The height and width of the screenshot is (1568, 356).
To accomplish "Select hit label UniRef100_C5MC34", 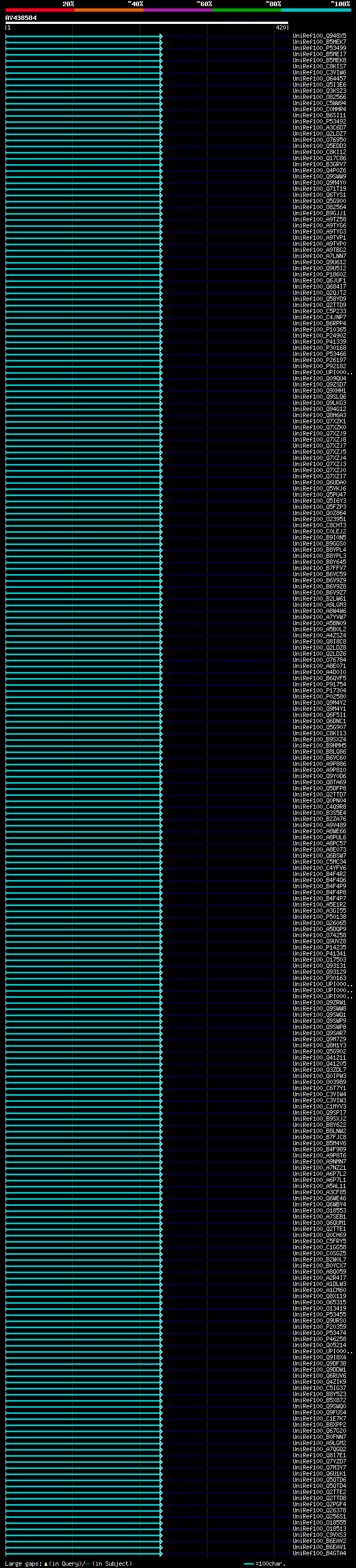I will pos(319,862).
